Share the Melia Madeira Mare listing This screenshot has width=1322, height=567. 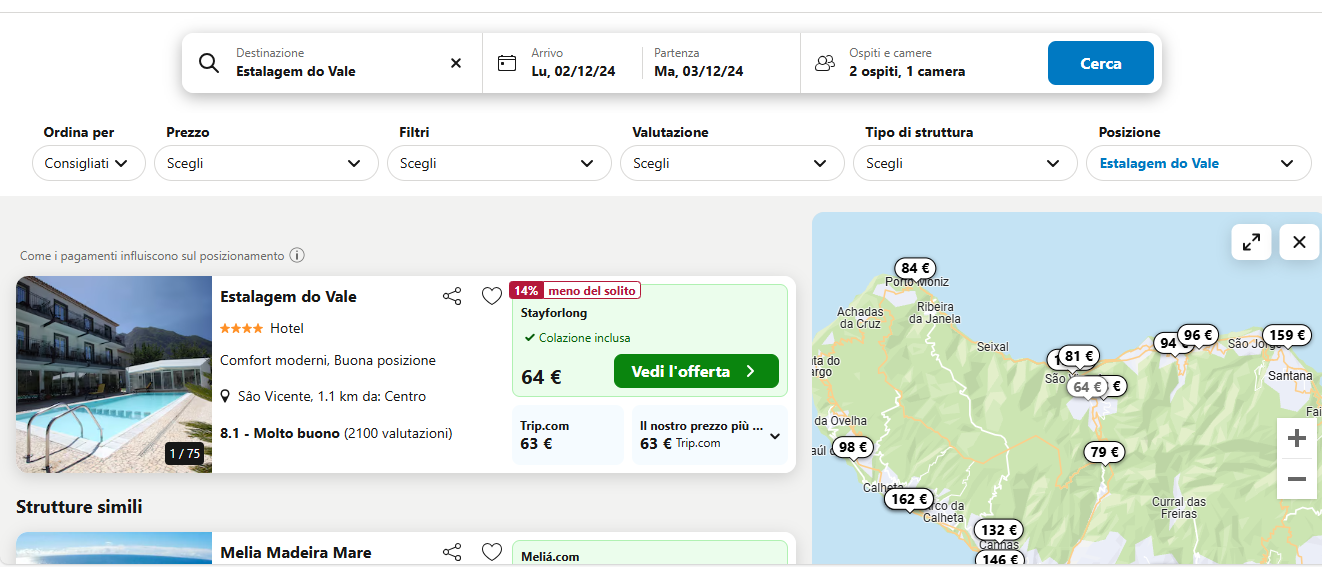[452, 552]
